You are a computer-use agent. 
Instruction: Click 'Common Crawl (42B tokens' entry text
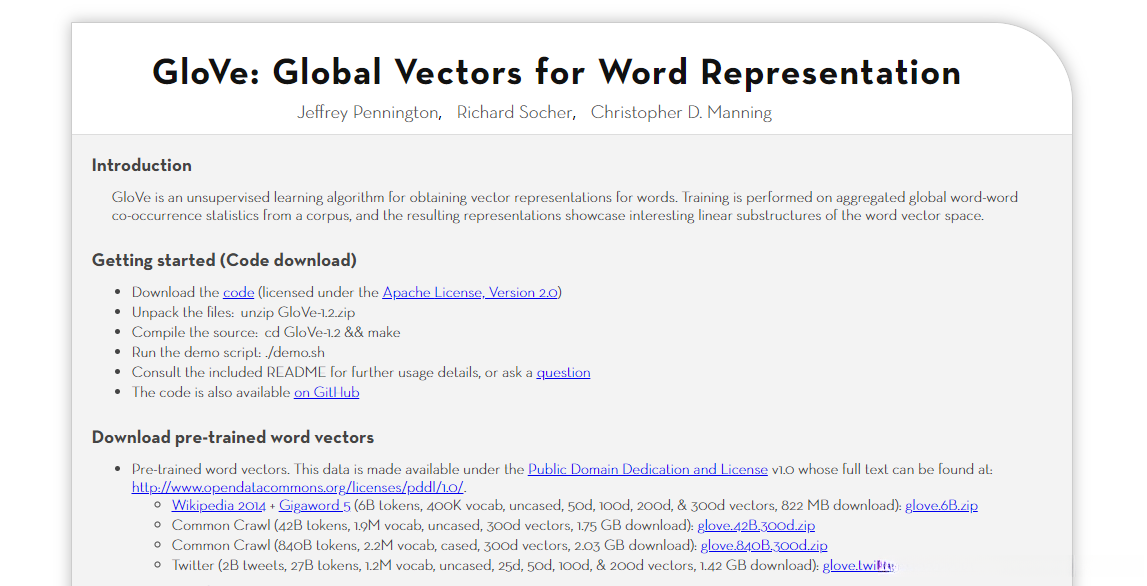pos(432,525)
